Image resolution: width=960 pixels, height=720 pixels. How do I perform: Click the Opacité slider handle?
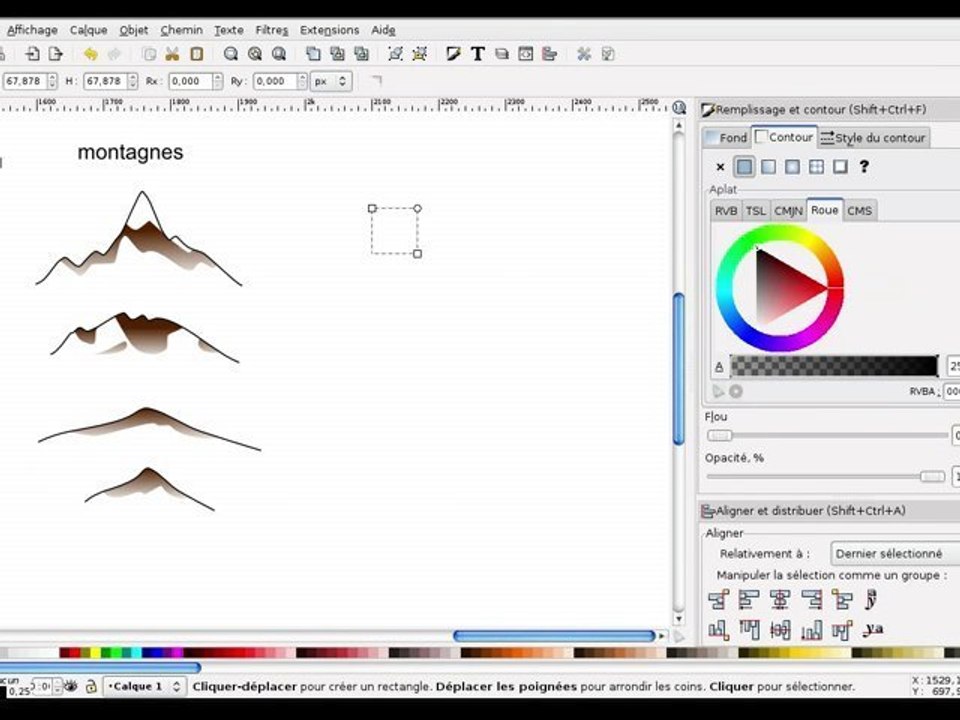pyautogui.click(x=932, y=476)
